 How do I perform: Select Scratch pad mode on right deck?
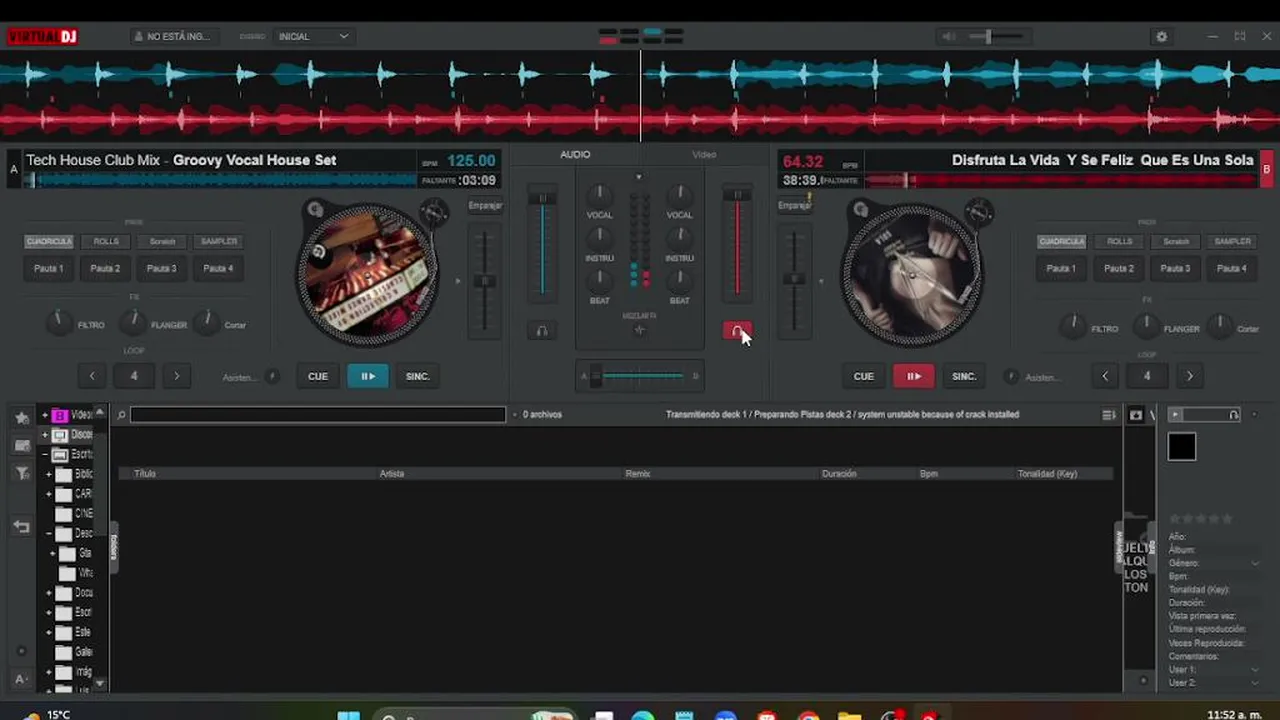click(1176, 241)
